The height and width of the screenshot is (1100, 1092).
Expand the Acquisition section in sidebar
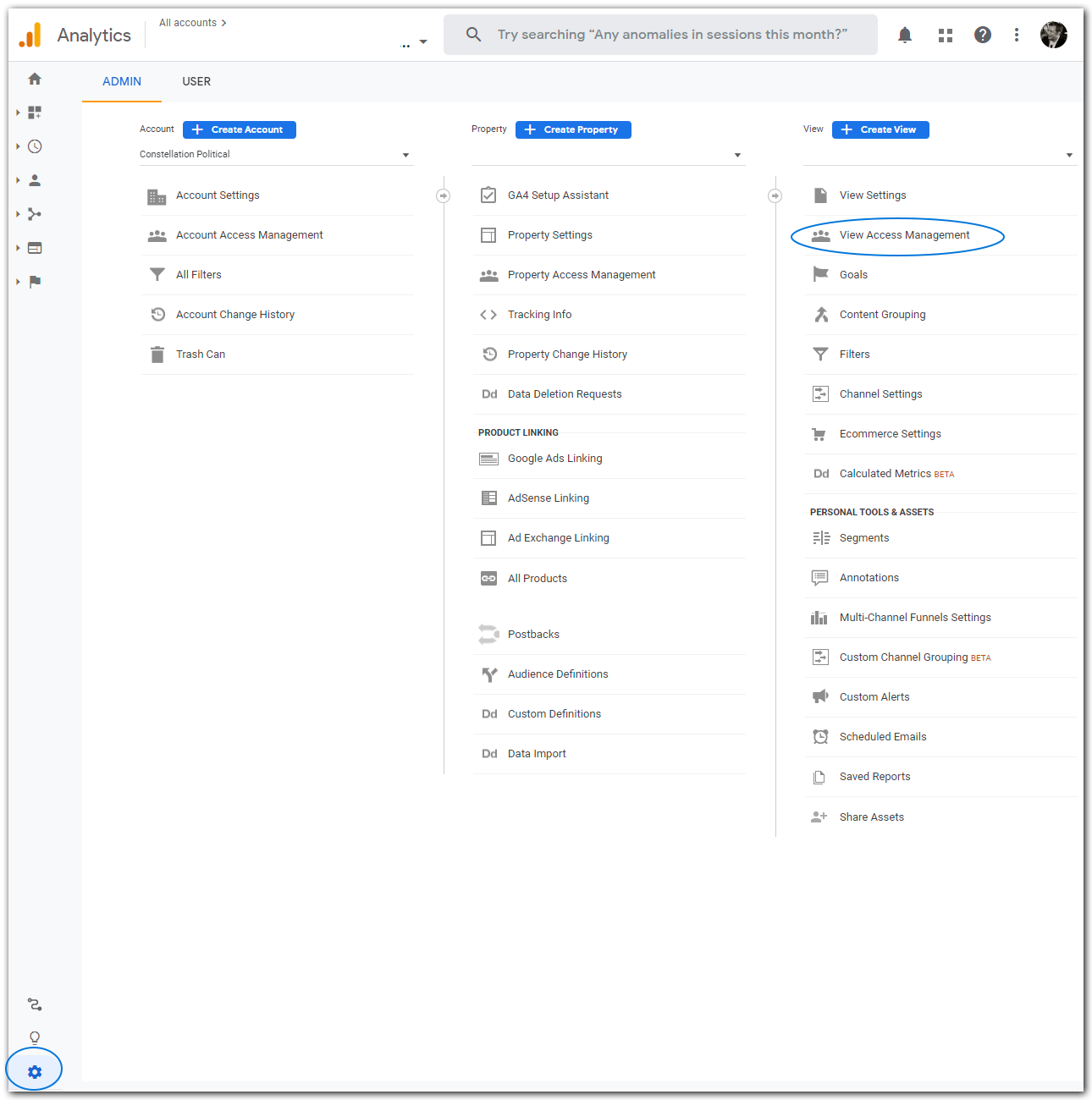[x=18, y=214]
